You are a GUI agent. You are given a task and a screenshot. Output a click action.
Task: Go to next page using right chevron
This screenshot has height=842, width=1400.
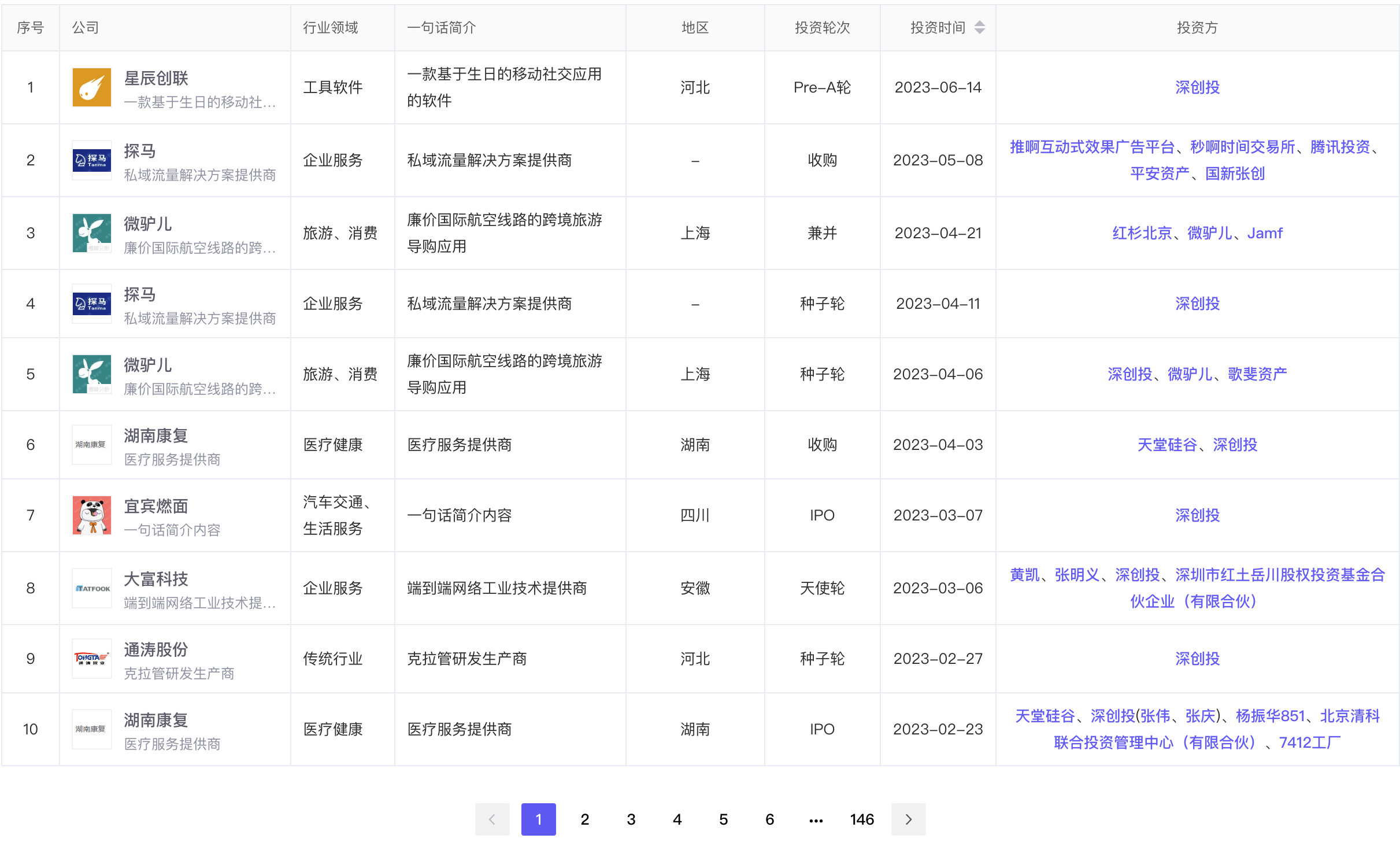click(908, 819)
